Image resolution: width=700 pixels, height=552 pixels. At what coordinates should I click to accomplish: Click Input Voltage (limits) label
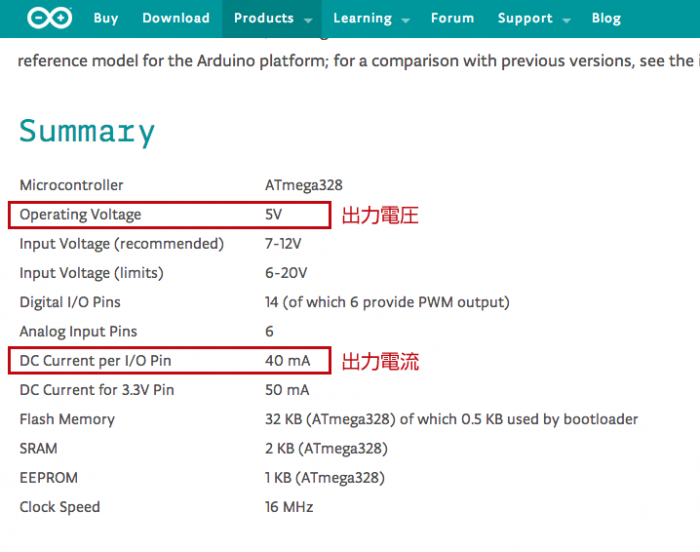[x=92, y=273]
